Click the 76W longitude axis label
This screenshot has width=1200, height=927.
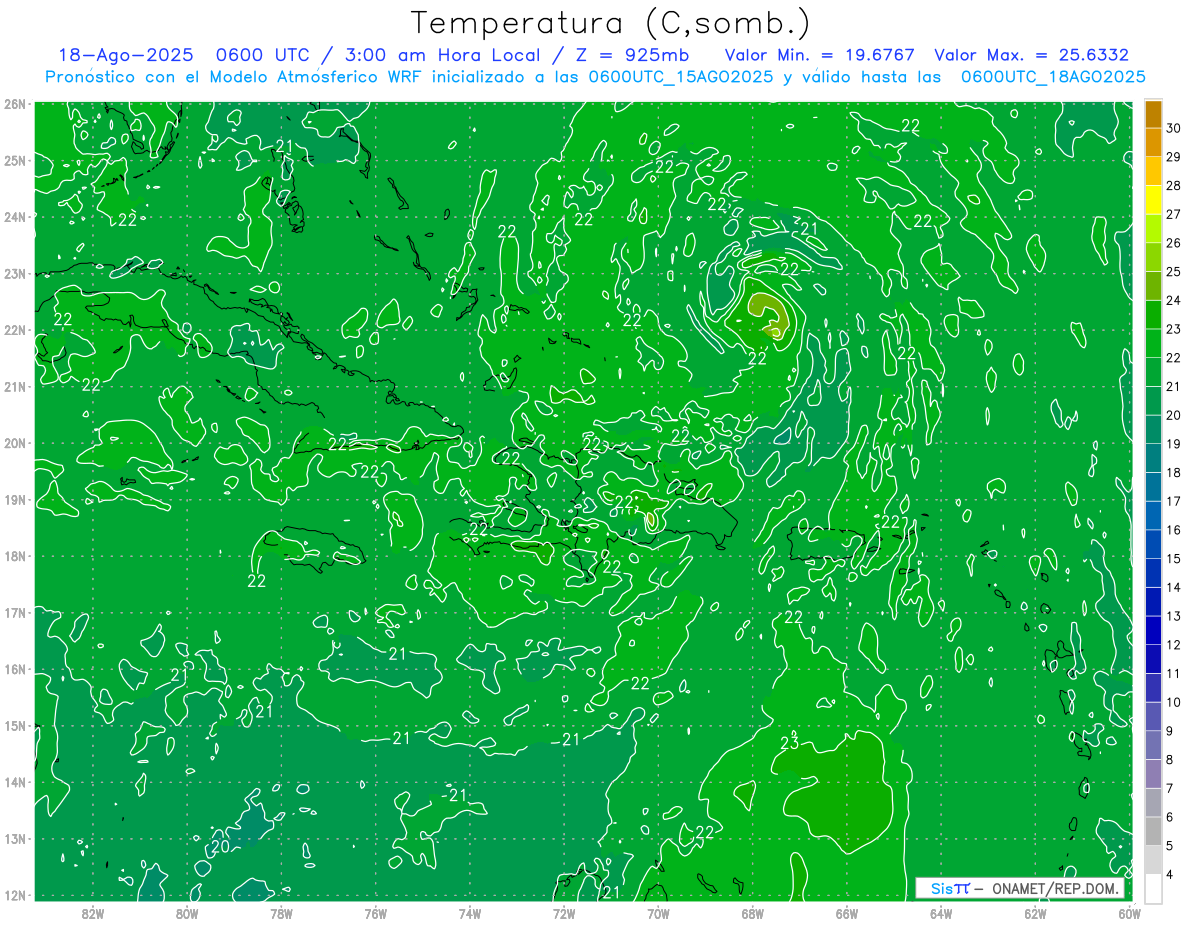tap(375, 913)
